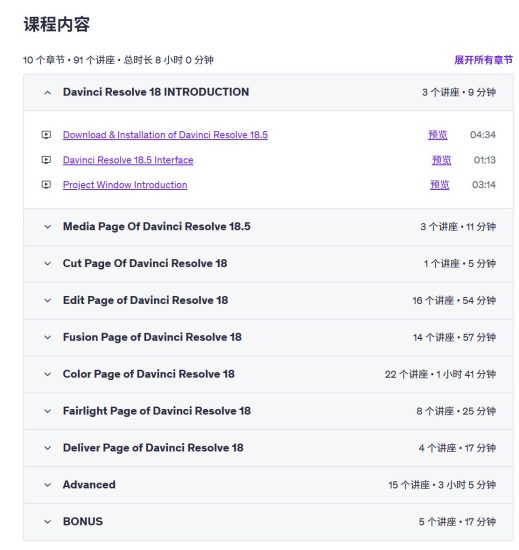The image size is (519, 550).
Task: Open Davinci Resolve 18.5 Interface lecture link
Action: [128, 160]
